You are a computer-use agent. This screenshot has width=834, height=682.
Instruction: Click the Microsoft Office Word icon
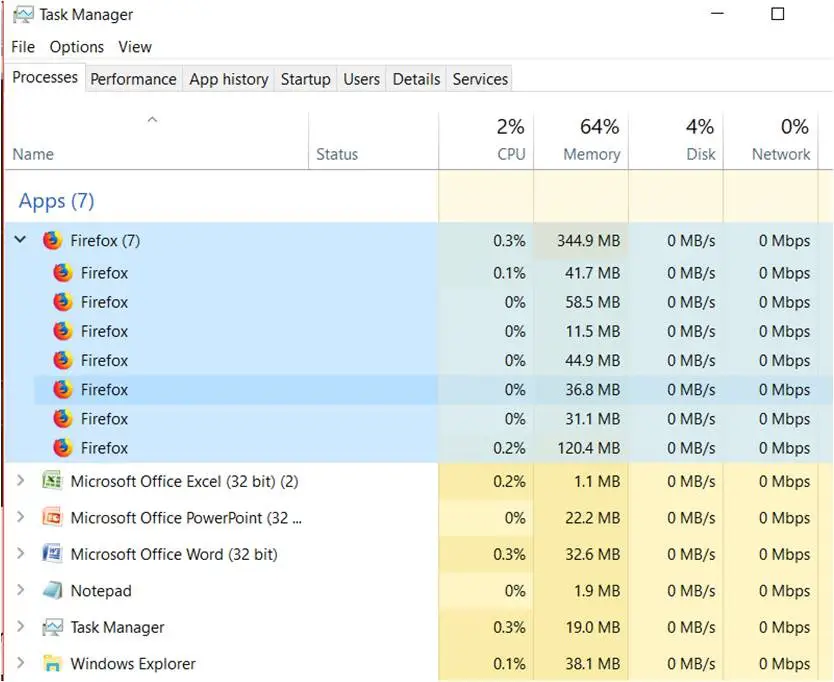[52, 554]
